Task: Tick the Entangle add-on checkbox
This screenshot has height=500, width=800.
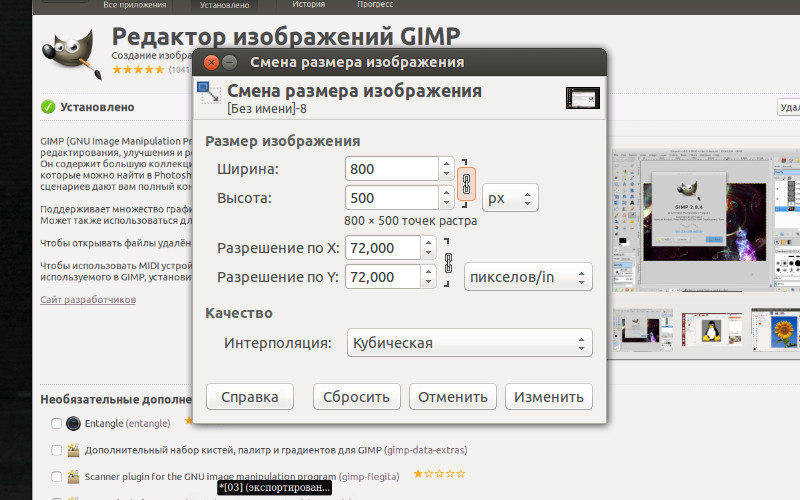Action: tap(57, 423)
